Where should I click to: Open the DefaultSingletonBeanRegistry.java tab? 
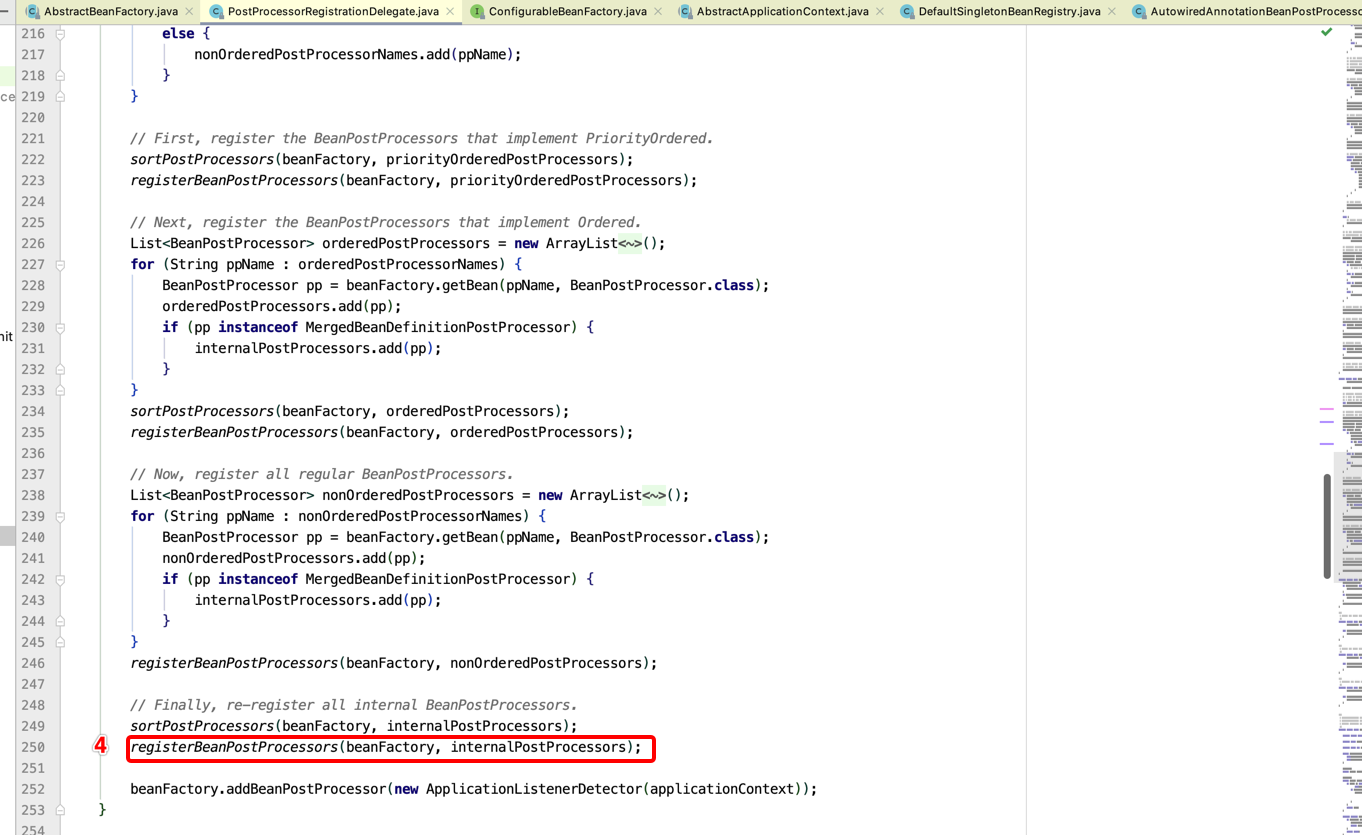coord(1009,11)
